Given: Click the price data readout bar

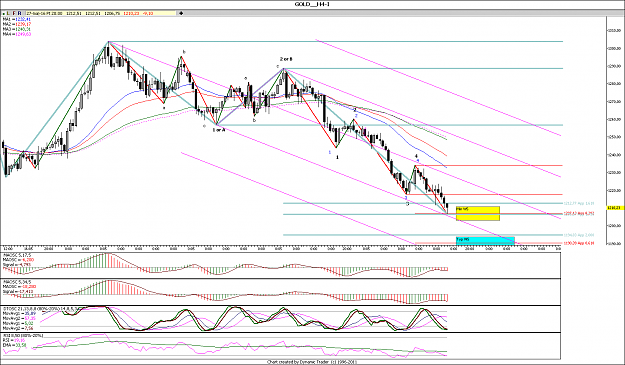Looking at the screenshot, I should [x=100, y=13].
